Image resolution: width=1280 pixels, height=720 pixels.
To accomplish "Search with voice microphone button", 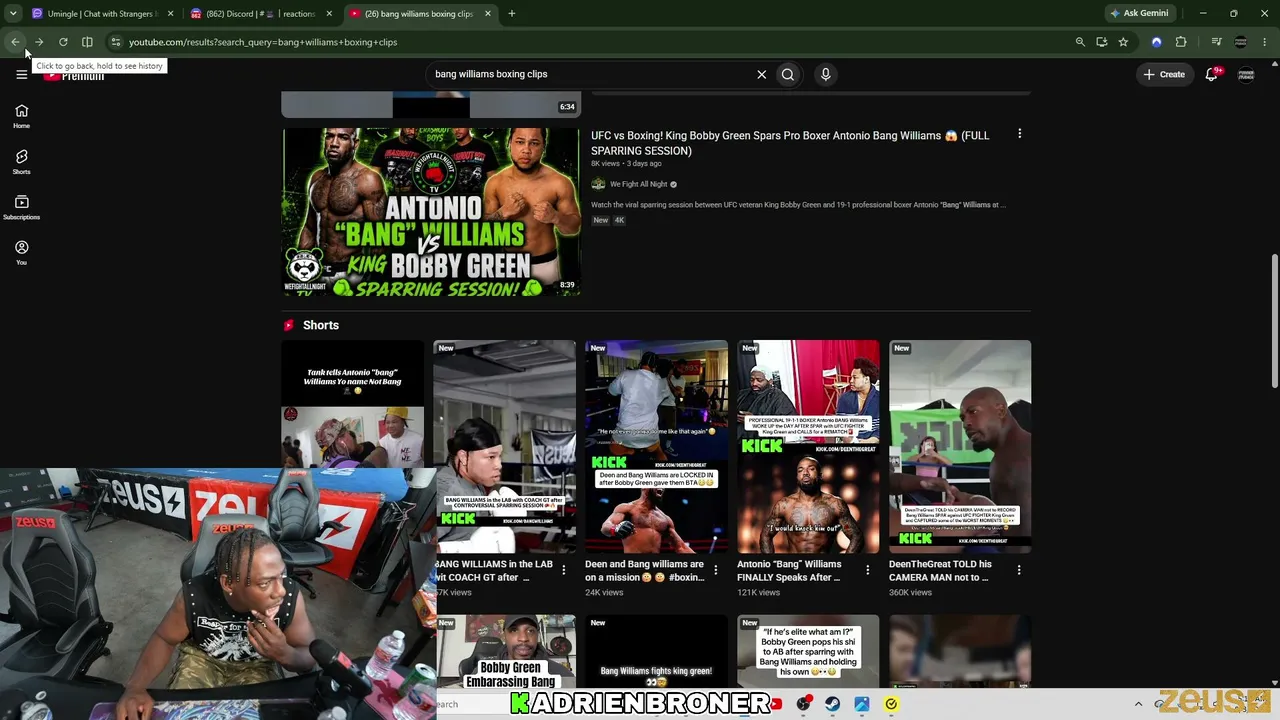I will pyautogui.click(x=825, y=74).
